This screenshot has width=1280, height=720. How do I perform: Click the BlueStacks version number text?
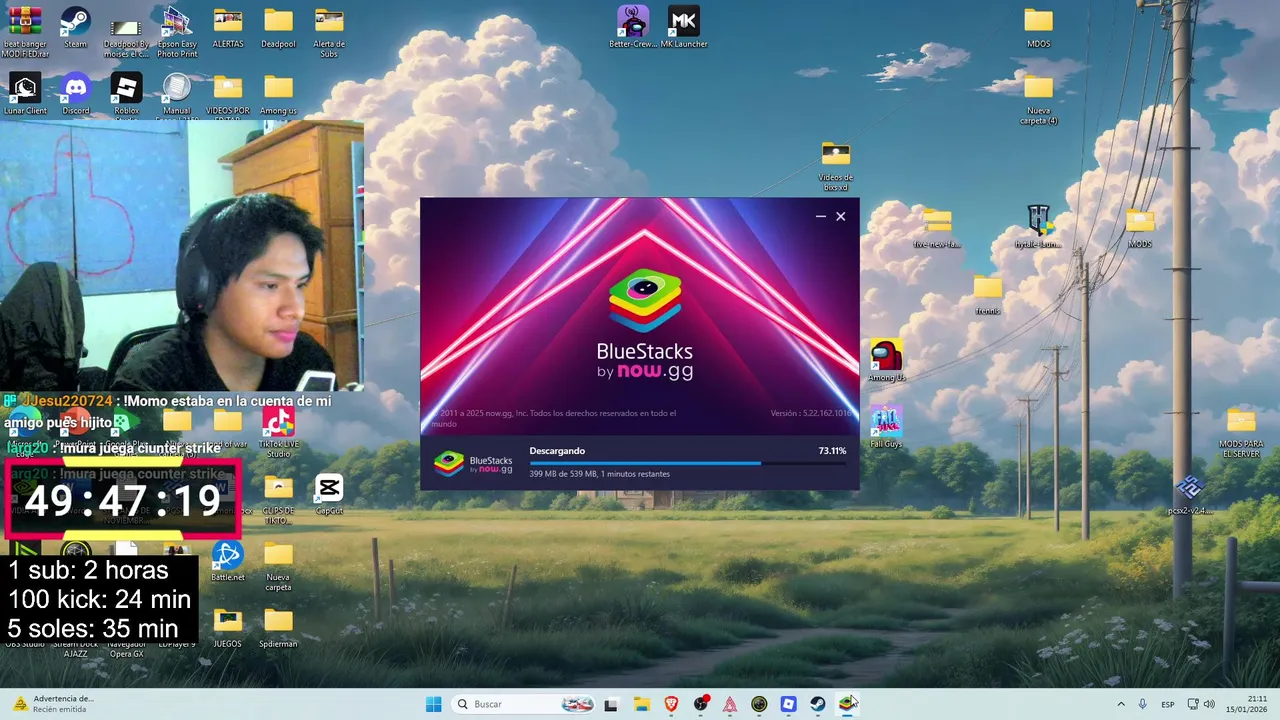point(811,413)
